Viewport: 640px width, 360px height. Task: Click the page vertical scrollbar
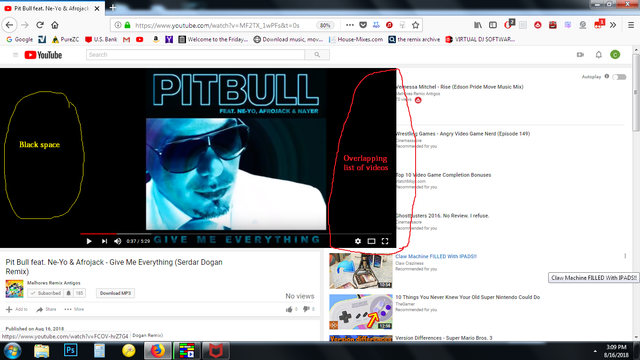(x=636, y=93)
